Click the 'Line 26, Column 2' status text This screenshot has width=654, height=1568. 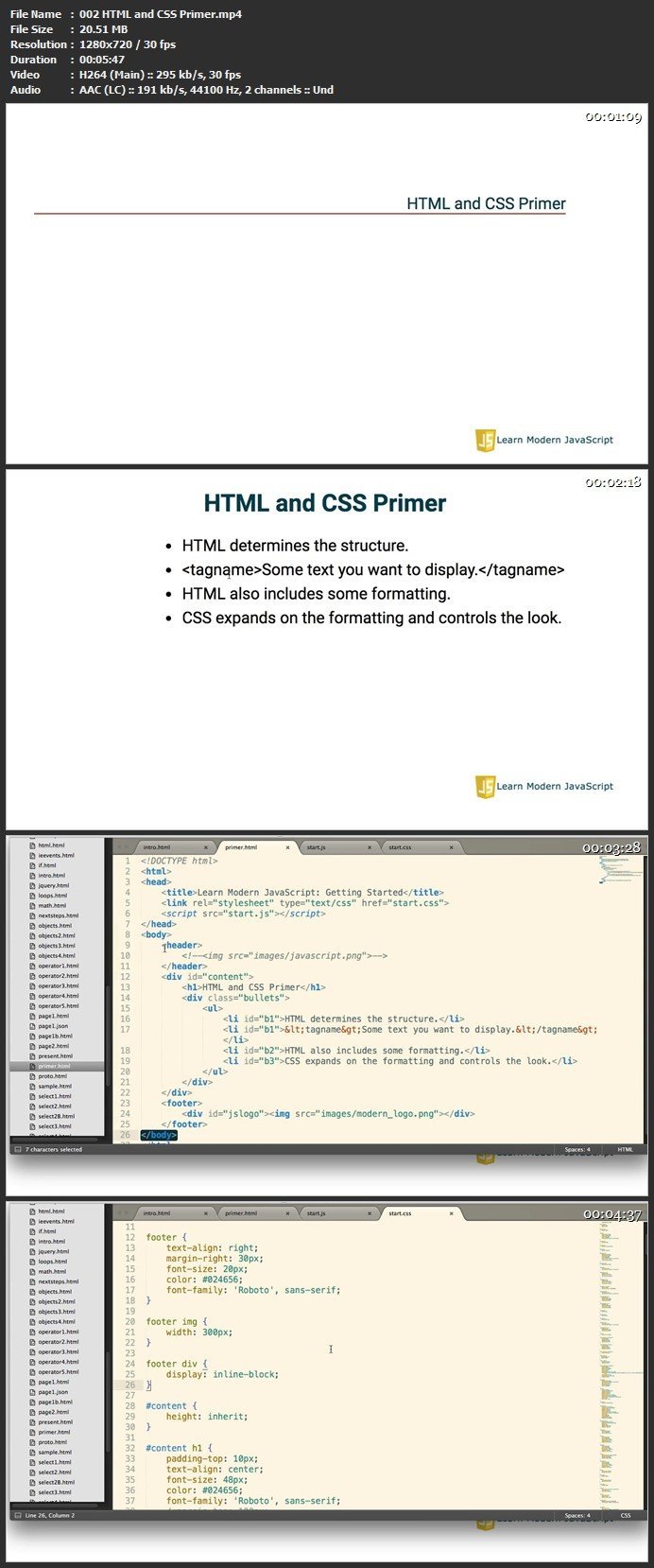coord(50,1516)
